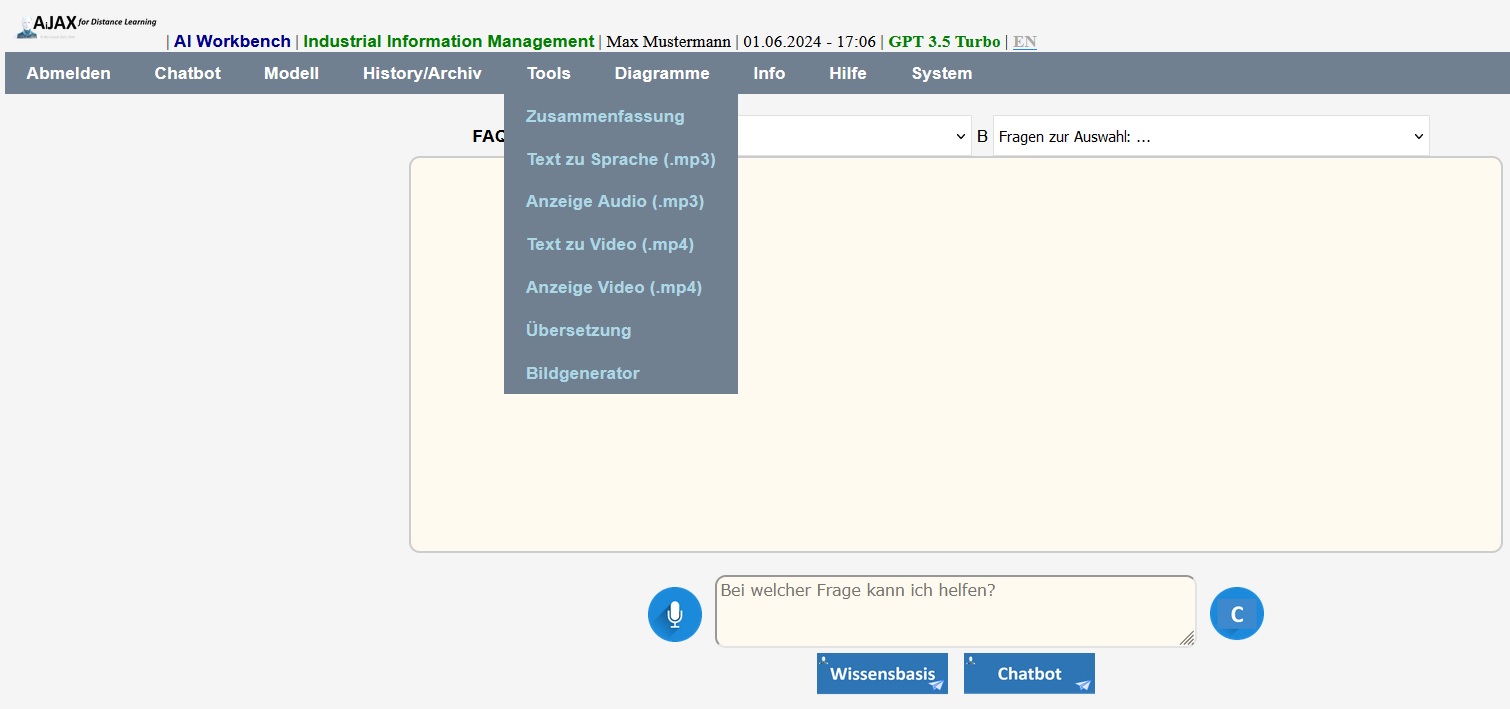Open the History/Archiv menu
The width and height of the screenshot is (1510, 709).
click(422, 74)
